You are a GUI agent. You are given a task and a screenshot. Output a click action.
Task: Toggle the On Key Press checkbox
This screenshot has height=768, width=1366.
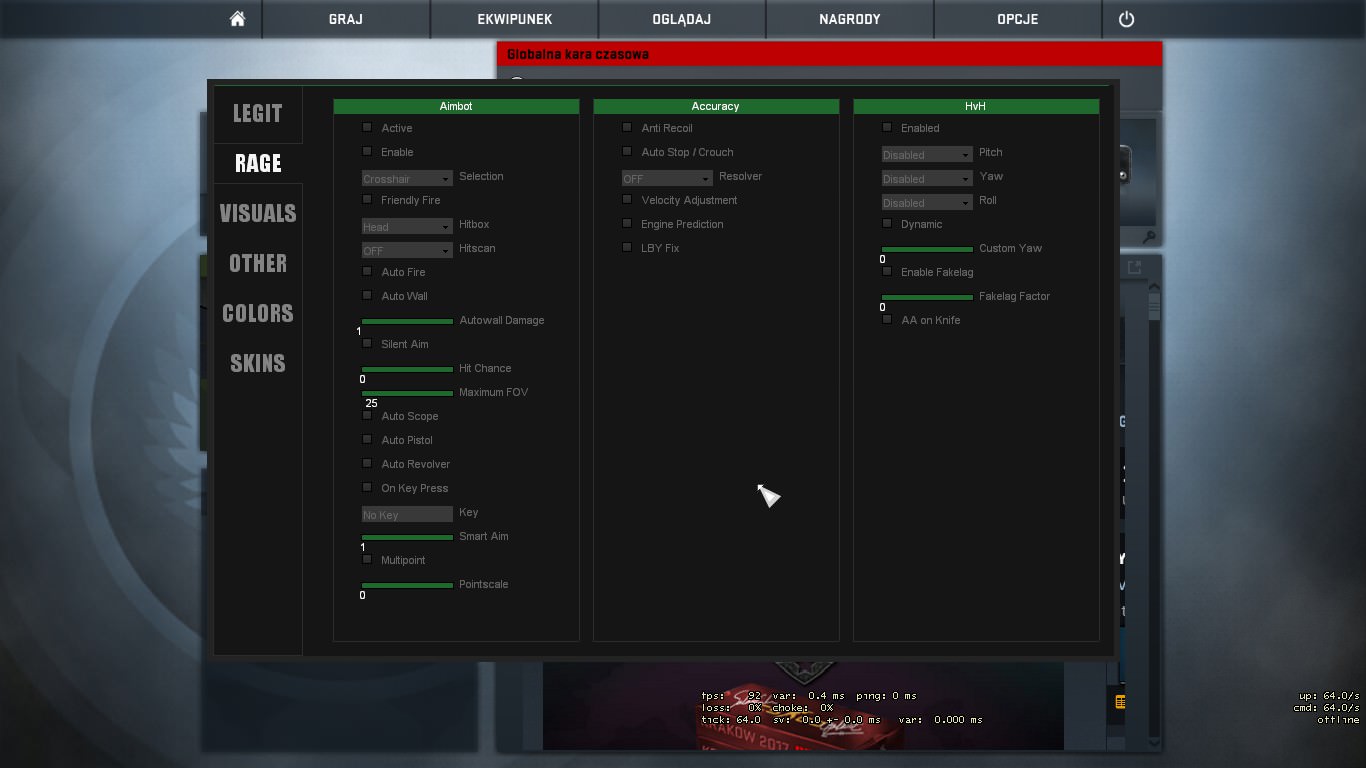(367, 487)
